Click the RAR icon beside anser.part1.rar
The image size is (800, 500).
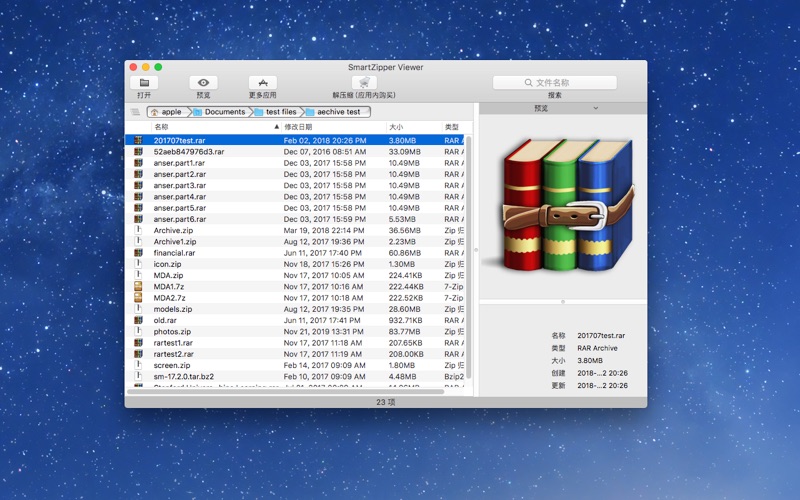(138, 163)
